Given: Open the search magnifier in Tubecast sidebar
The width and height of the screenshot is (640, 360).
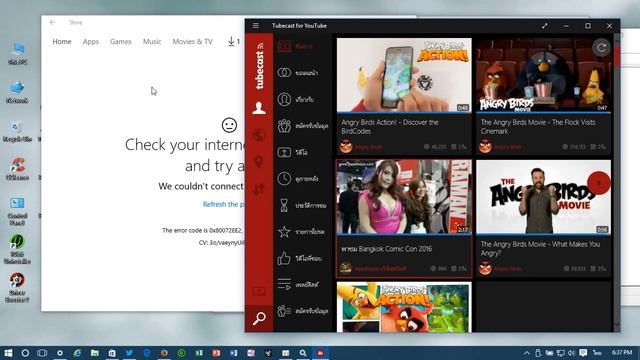Looking at the screenshot, I should 259,318.
